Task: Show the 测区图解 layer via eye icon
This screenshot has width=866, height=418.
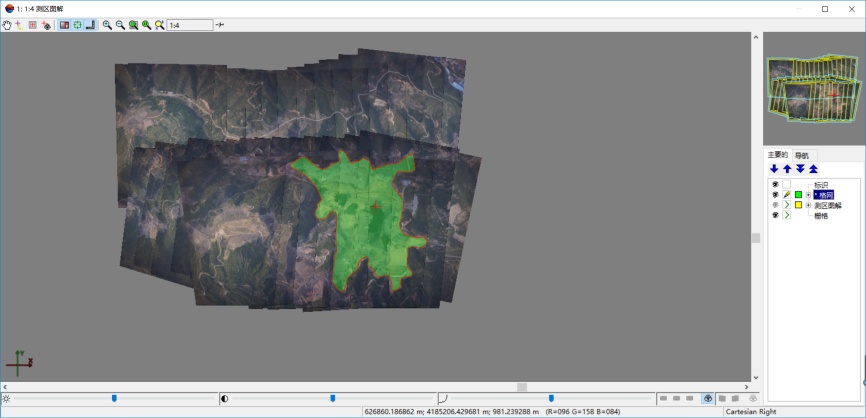Action: click(775, 205)
